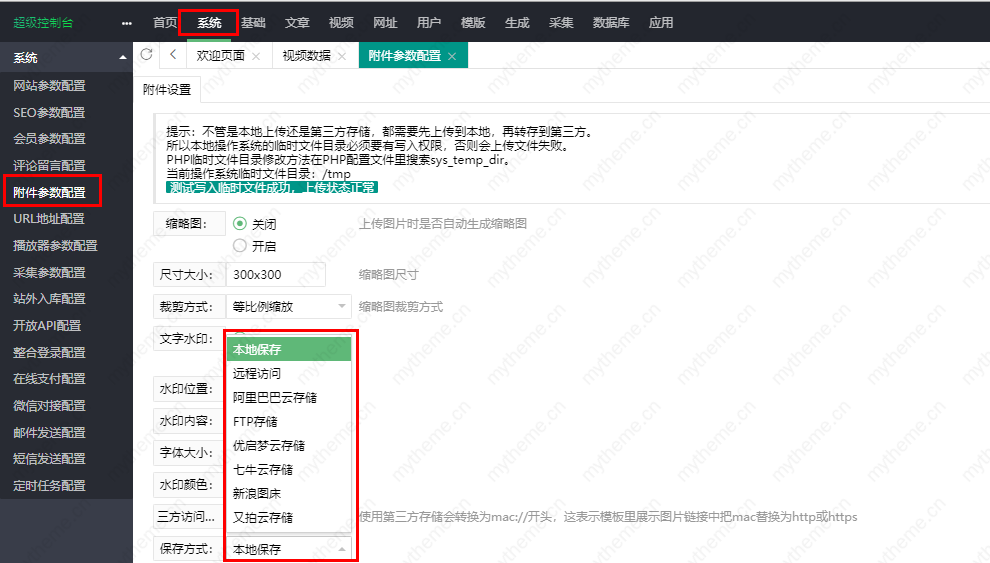Go to 播放器参数配置 in sidebar
This screenshot has width=990, height=563.
tap(55, 245)
